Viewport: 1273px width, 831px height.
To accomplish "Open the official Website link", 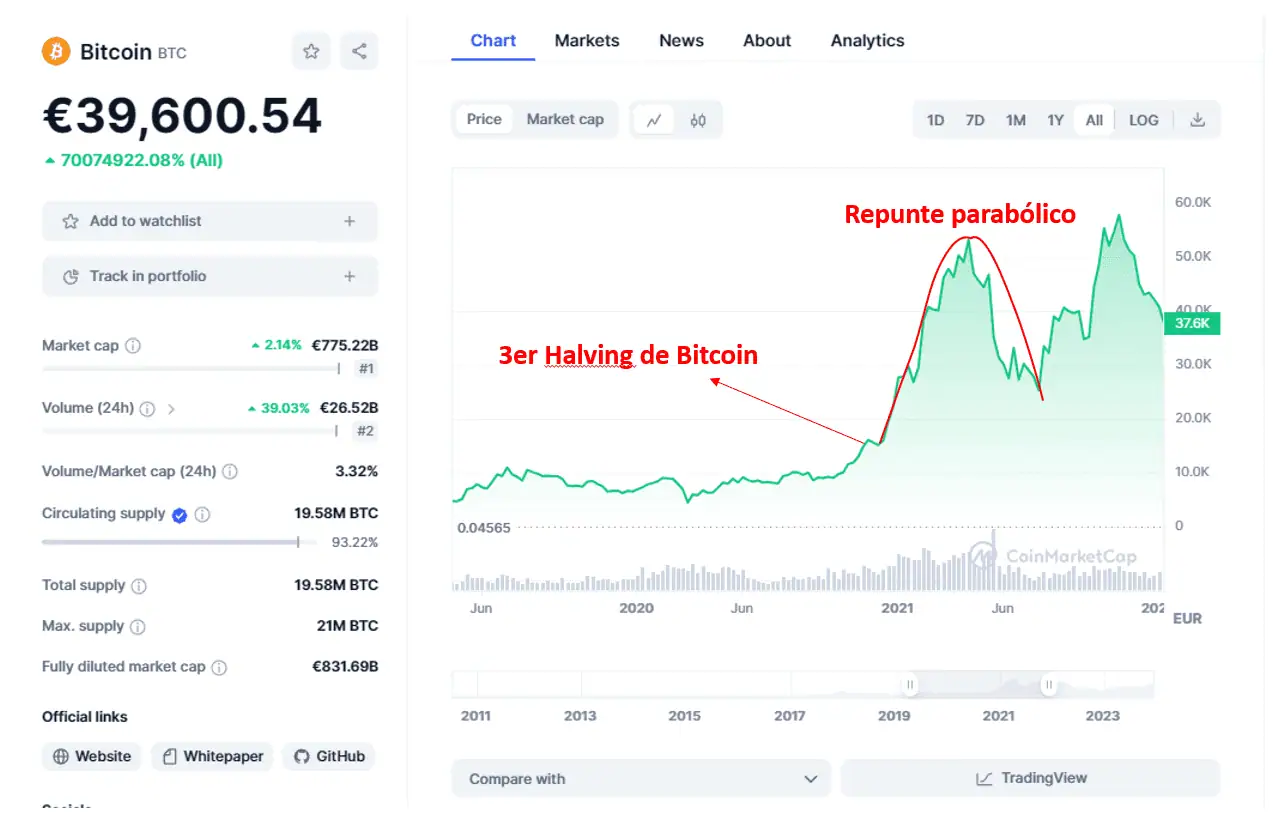I will tap(92, 756).
